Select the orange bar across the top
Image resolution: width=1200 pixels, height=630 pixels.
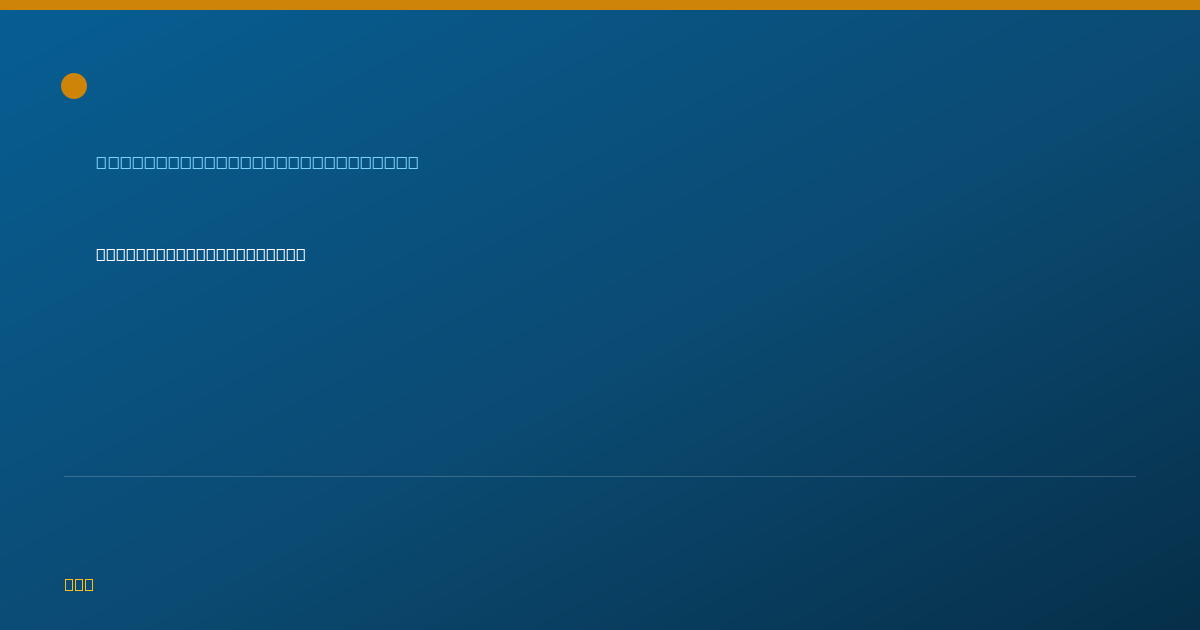click(x=600, y=5)
